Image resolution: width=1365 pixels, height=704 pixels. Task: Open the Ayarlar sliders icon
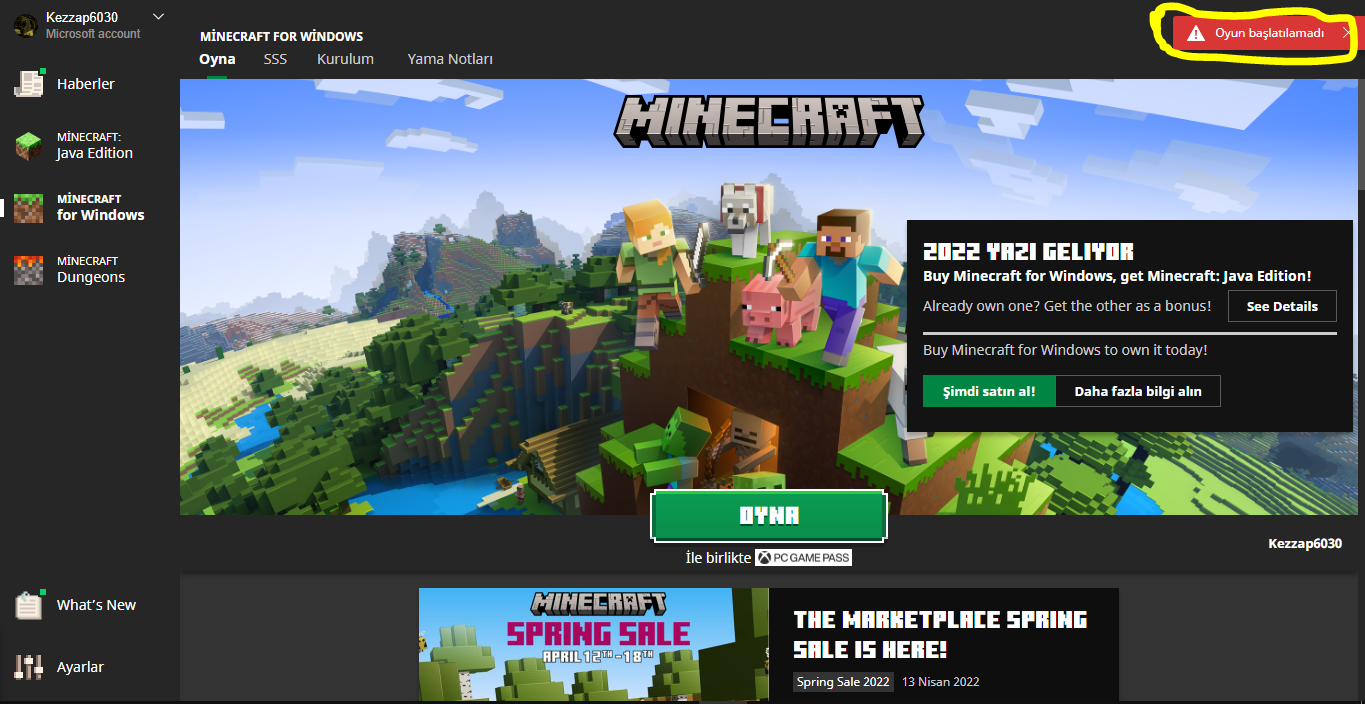pos(28,667)
